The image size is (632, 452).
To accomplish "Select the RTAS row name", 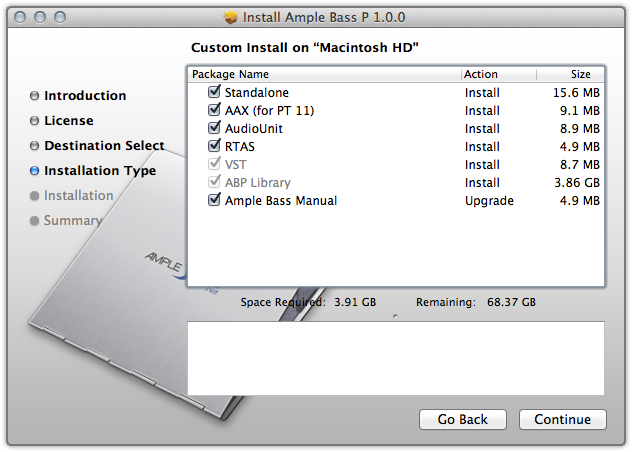I will pos(240,146).
